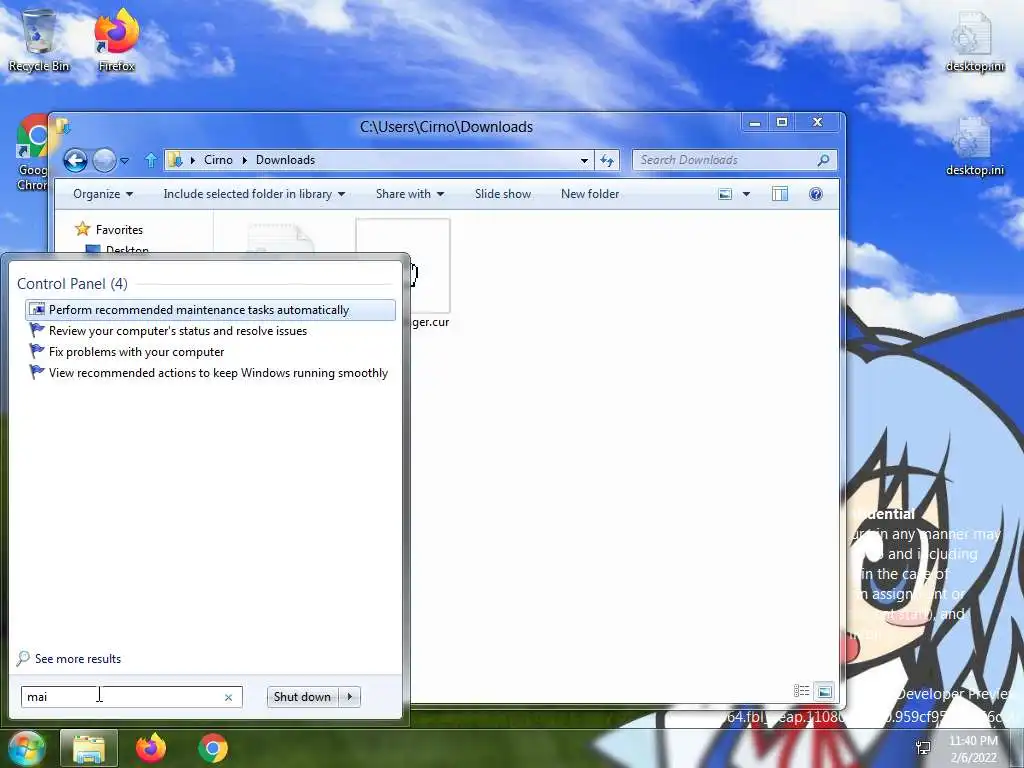1024x768 pixels.
Task: Refresh the Downloads folder view
Action: [x=607, y=161]
